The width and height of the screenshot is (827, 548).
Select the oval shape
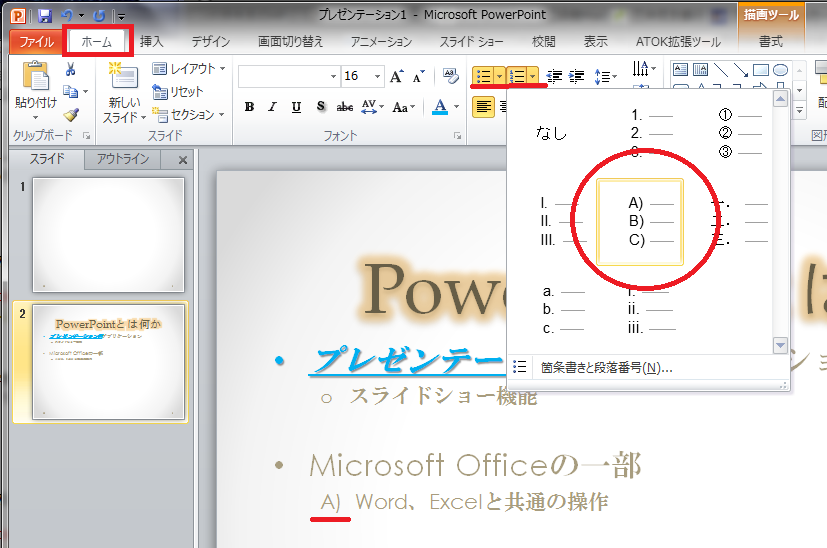781,70
